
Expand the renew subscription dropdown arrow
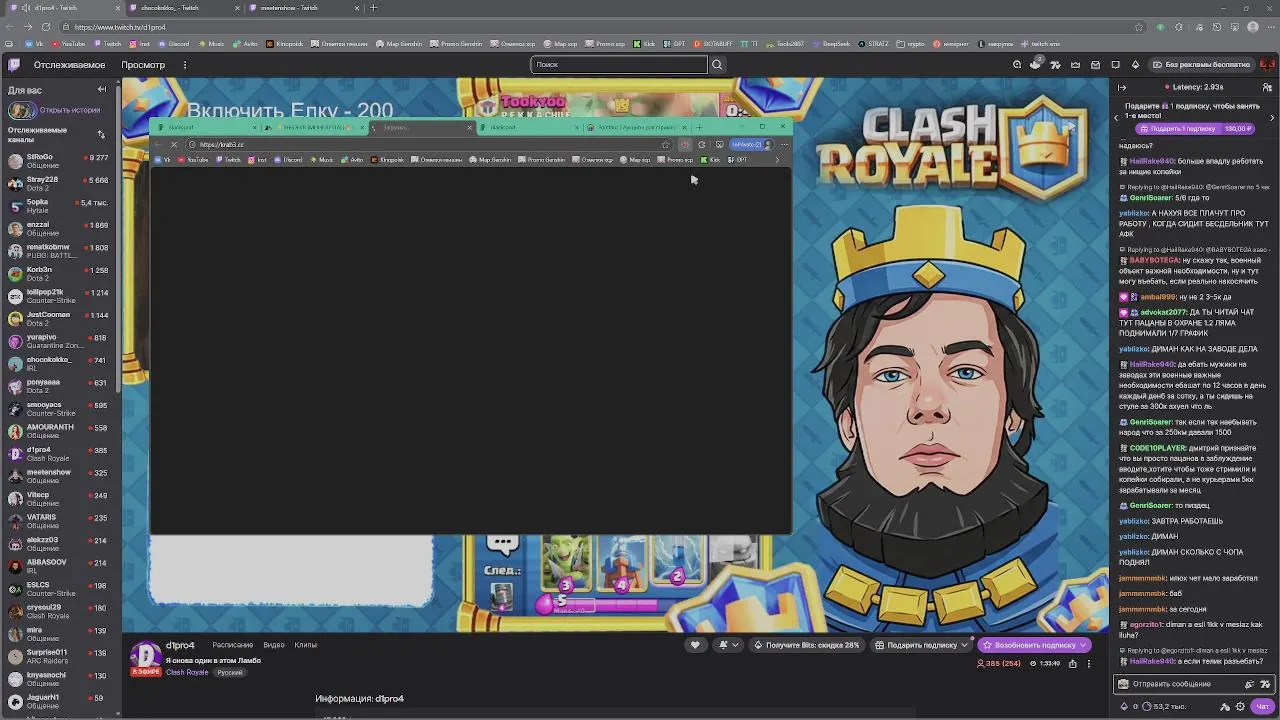[x=1082, y=645]
